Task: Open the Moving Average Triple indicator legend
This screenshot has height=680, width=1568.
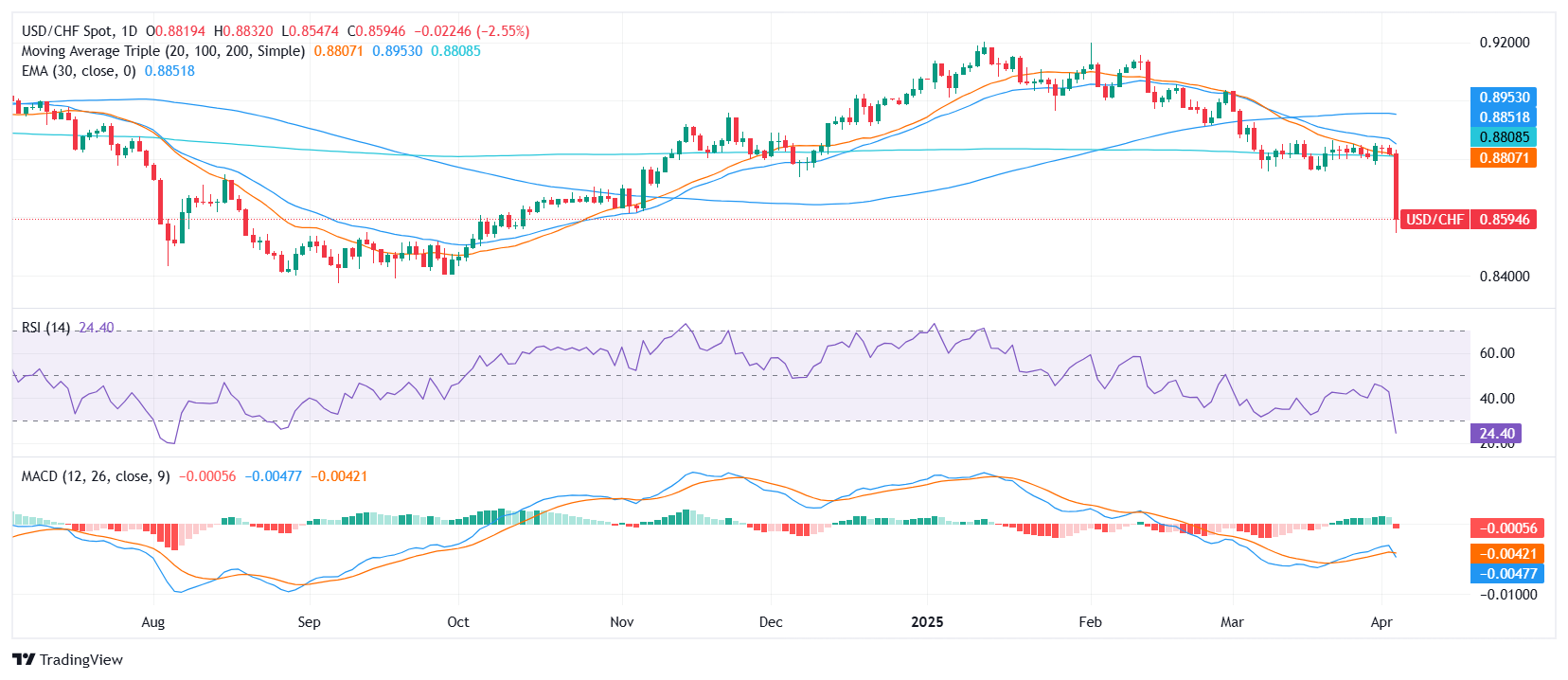Action: [x=163, y=51]
